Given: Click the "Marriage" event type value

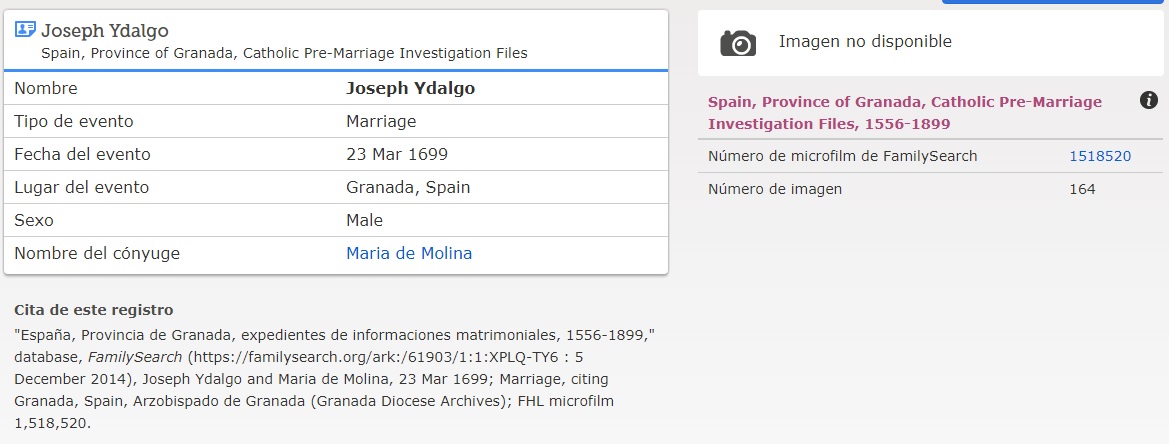Looking at the screenshot, I should [381, 121].
